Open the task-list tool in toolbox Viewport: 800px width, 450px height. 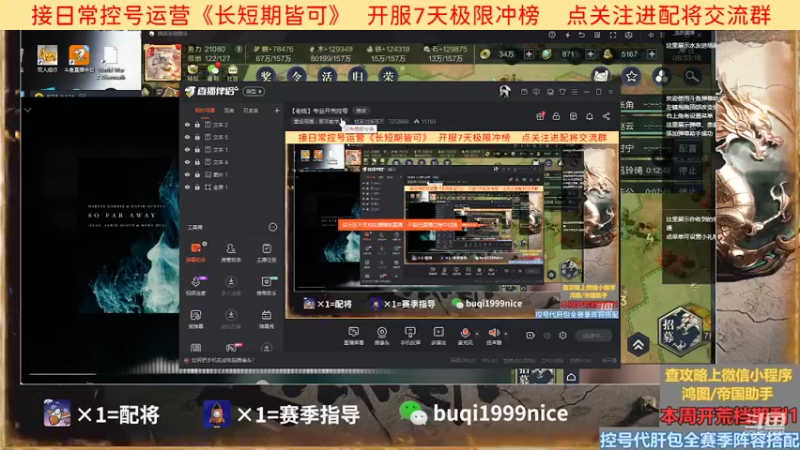tap(266, 253)
